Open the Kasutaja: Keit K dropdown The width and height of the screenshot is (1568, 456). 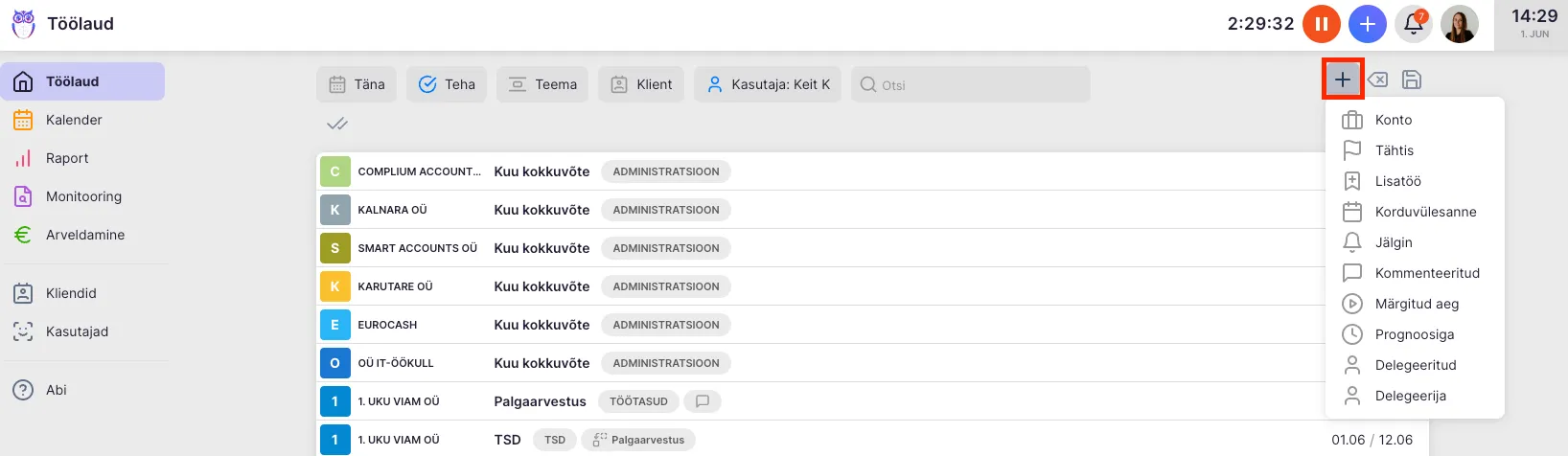pos(768,84)
